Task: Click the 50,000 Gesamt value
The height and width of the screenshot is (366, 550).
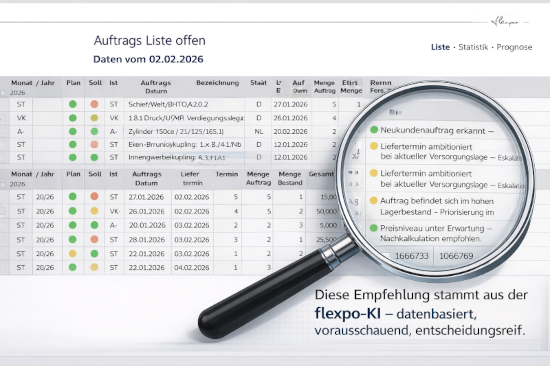Action: click(326, 211)
